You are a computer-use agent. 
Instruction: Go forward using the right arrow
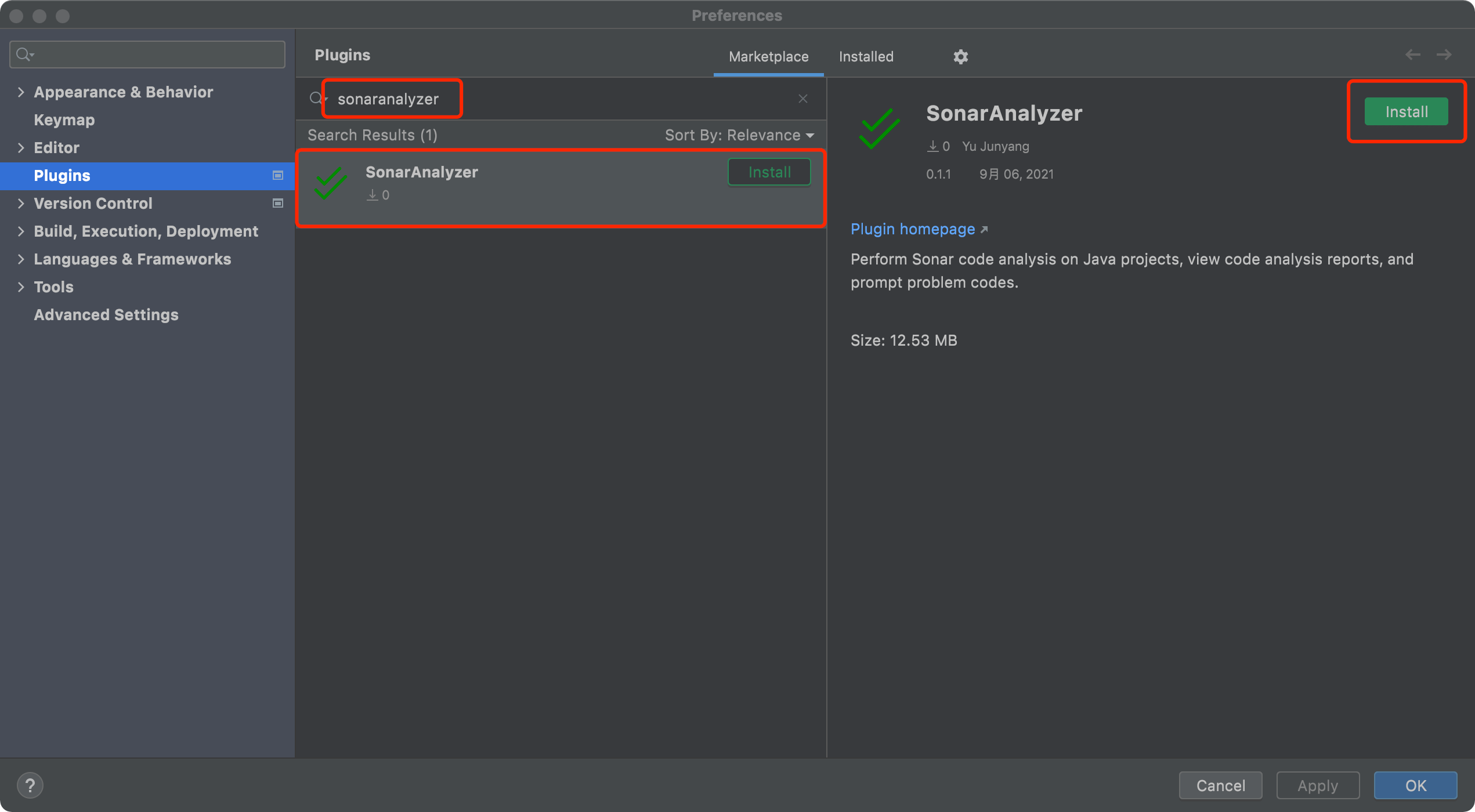1444,55
